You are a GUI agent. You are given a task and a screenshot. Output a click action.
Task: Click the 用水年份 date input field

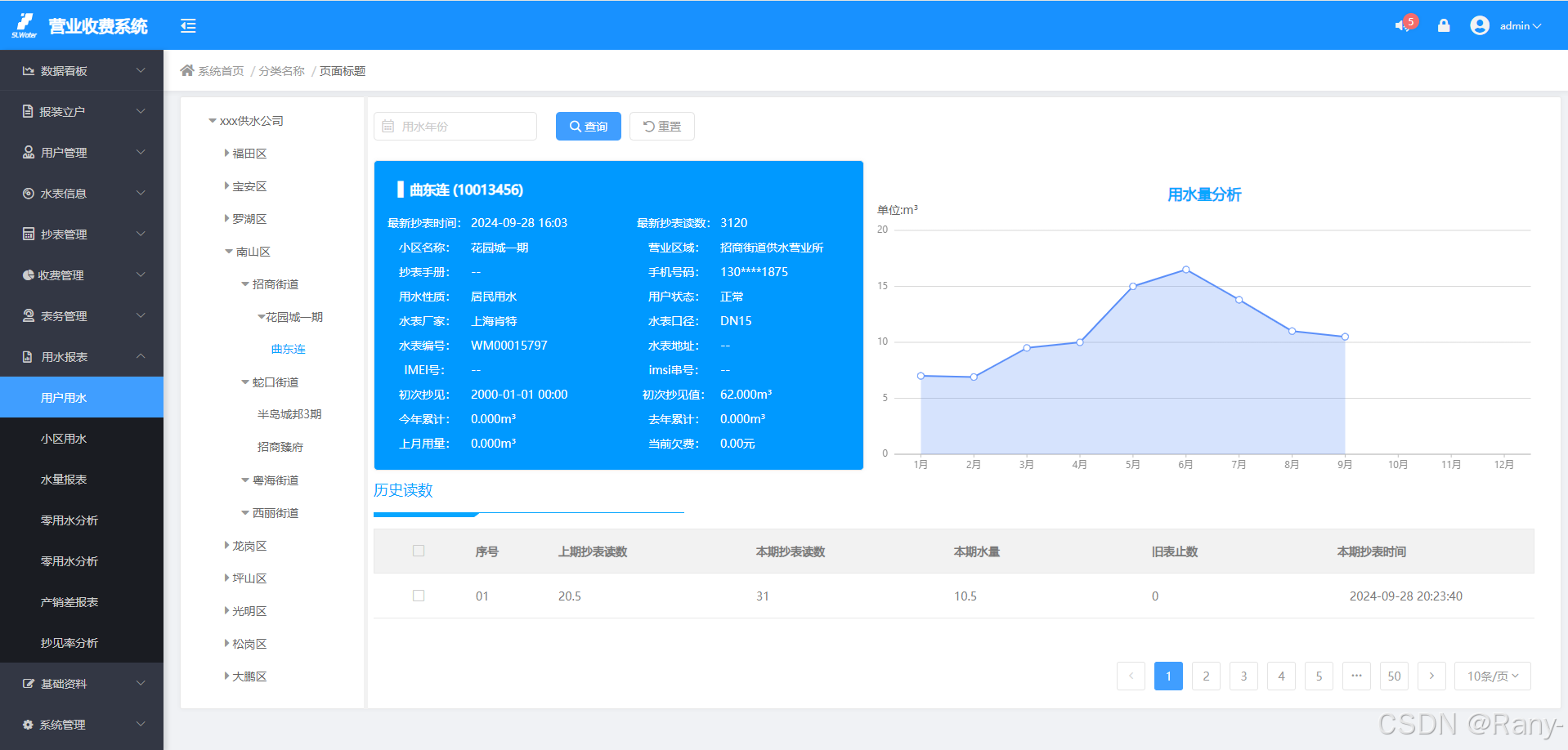(455, 127)
